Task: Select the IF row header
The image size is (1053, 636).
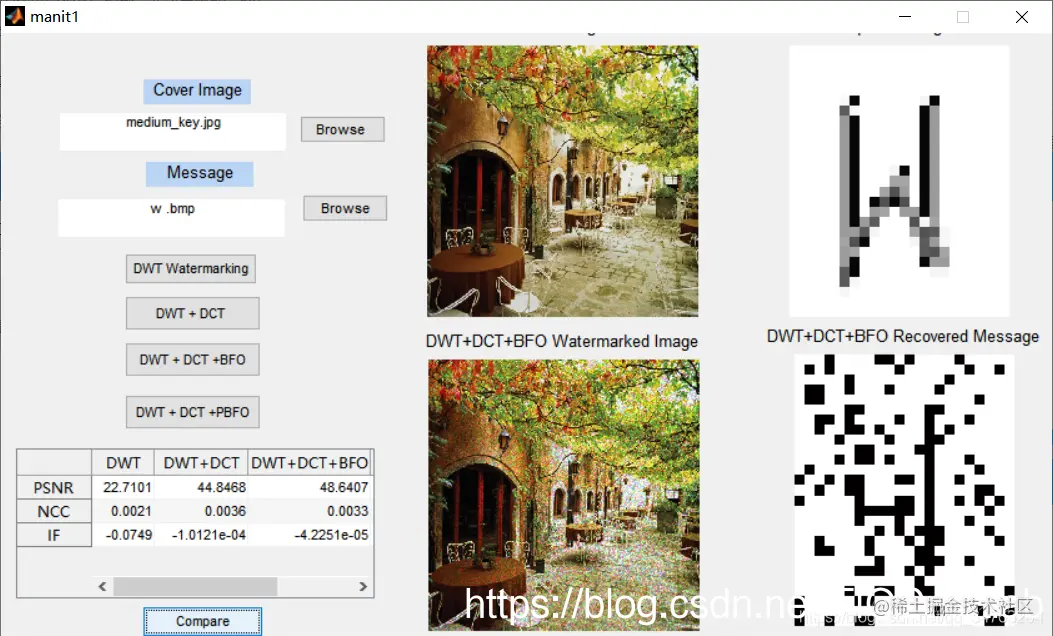Action: [x=54, y=535]
